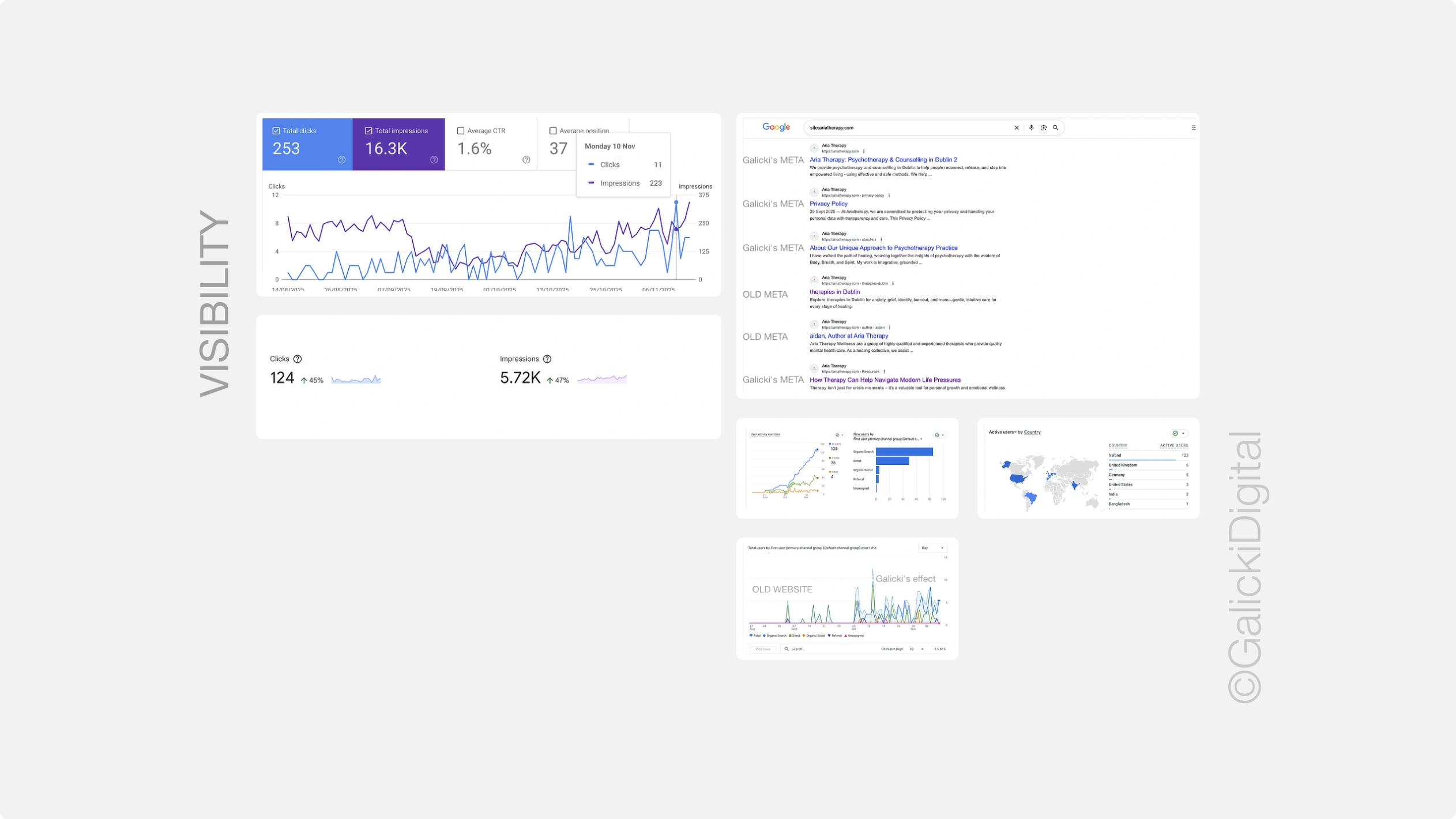Open the Rows per page dropdown
1456x819 pixels.
922,648
